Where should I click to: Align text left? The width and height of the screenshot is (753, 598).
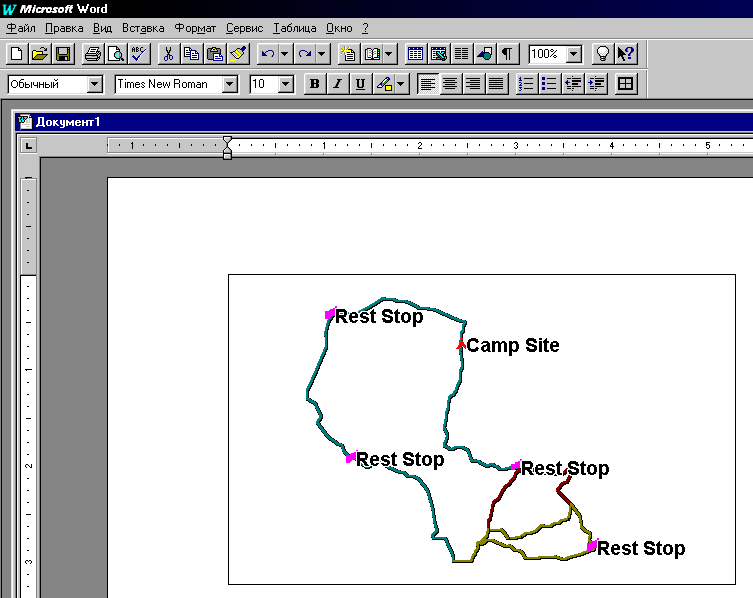tap(427, 84)
